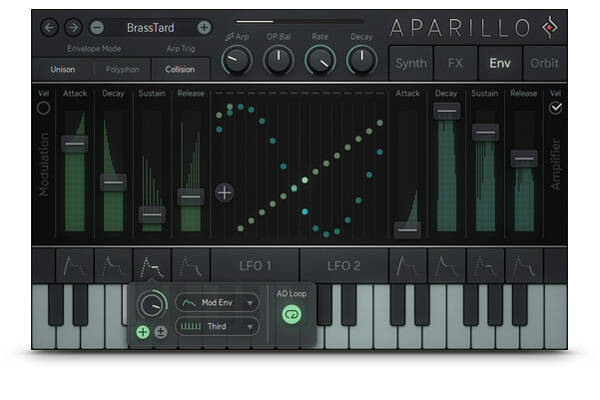Click Amplifier Attack slider handle
The image size is (600, 400).
[408, 230]
